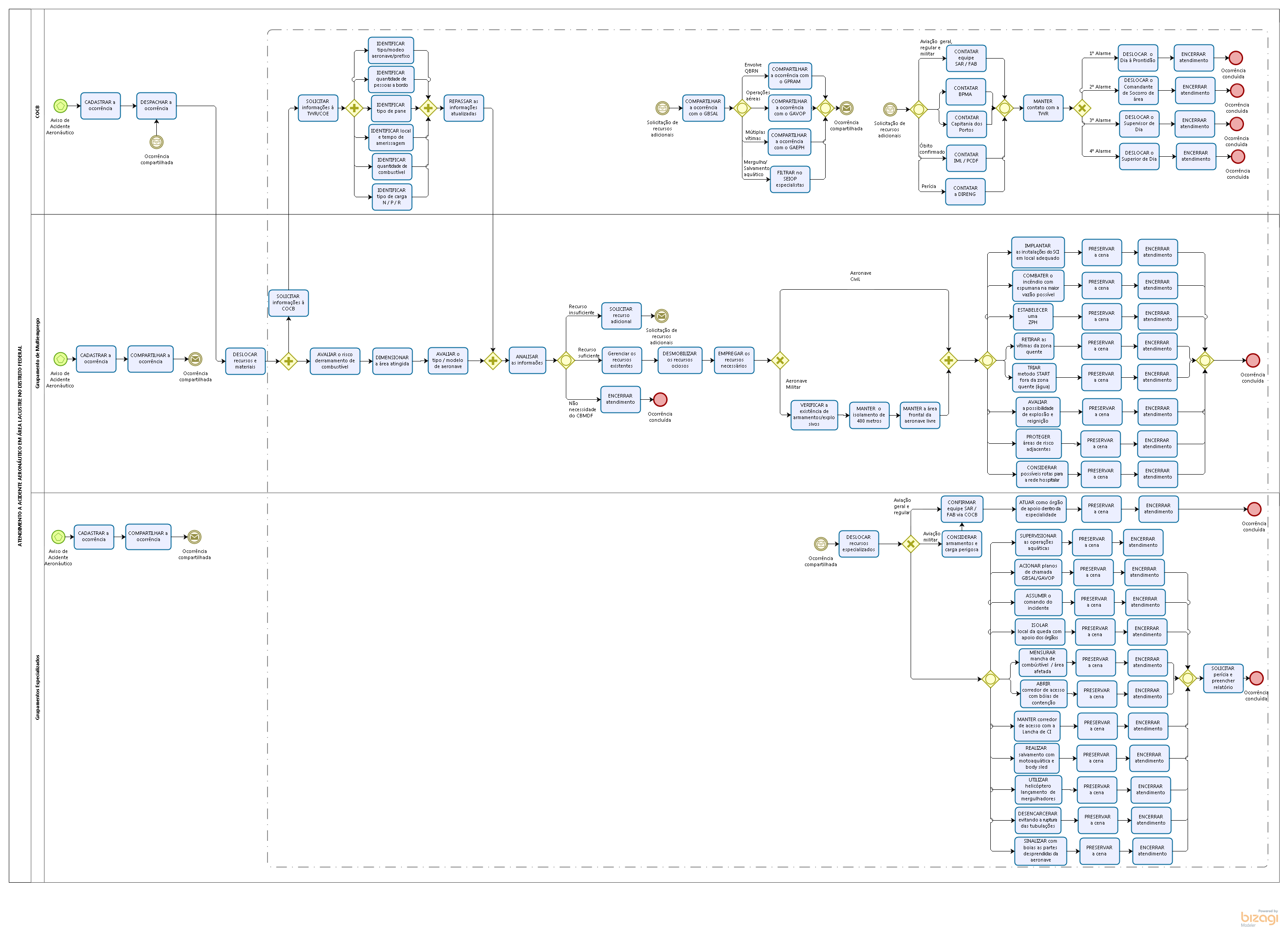
Task: Select Grupamento de Multiemprego lane start event
Action: click(60, 359)
